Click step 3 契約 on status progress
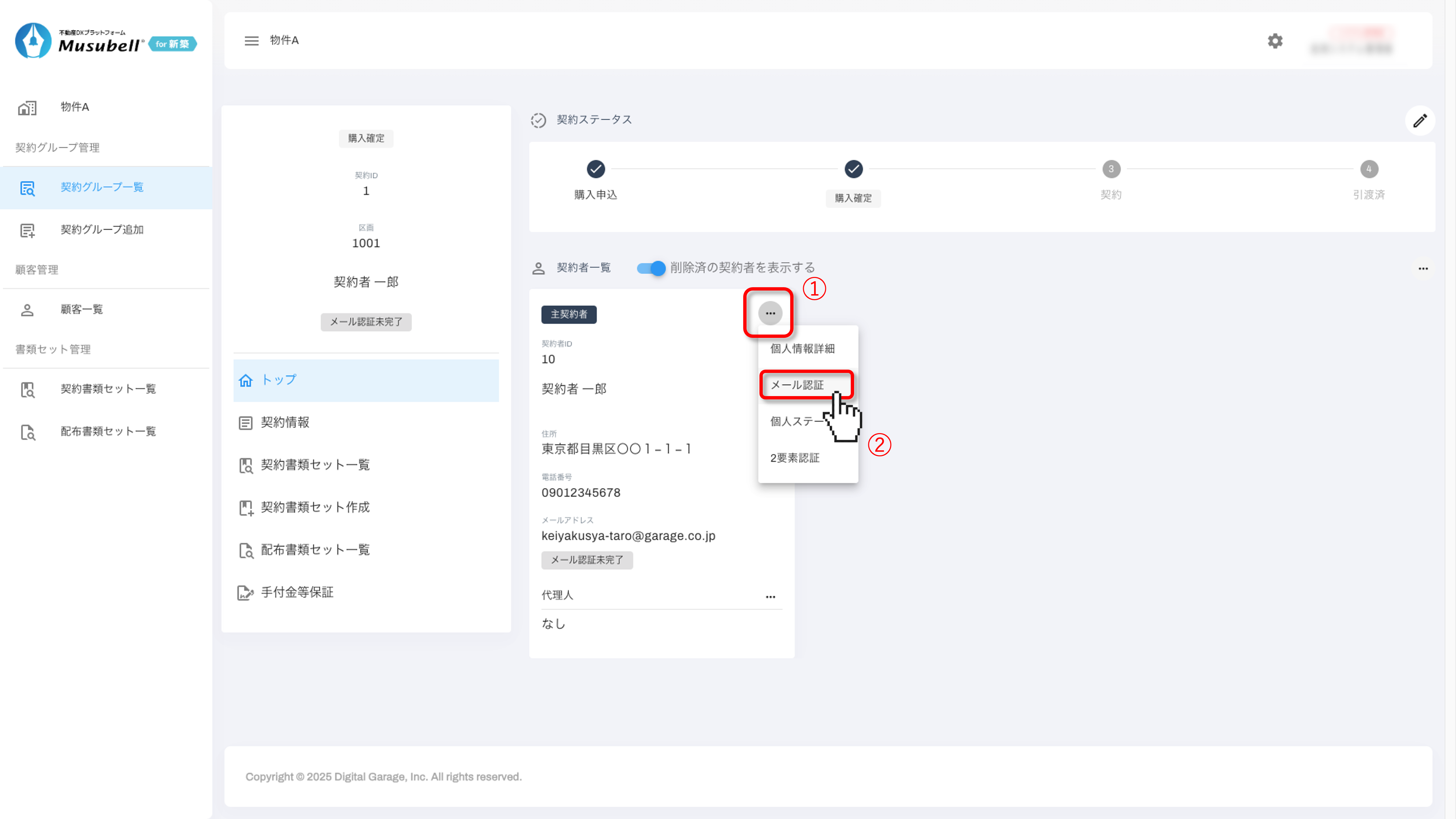Viewport: 1456px width, 819px height. click(x=1111, y=169)
